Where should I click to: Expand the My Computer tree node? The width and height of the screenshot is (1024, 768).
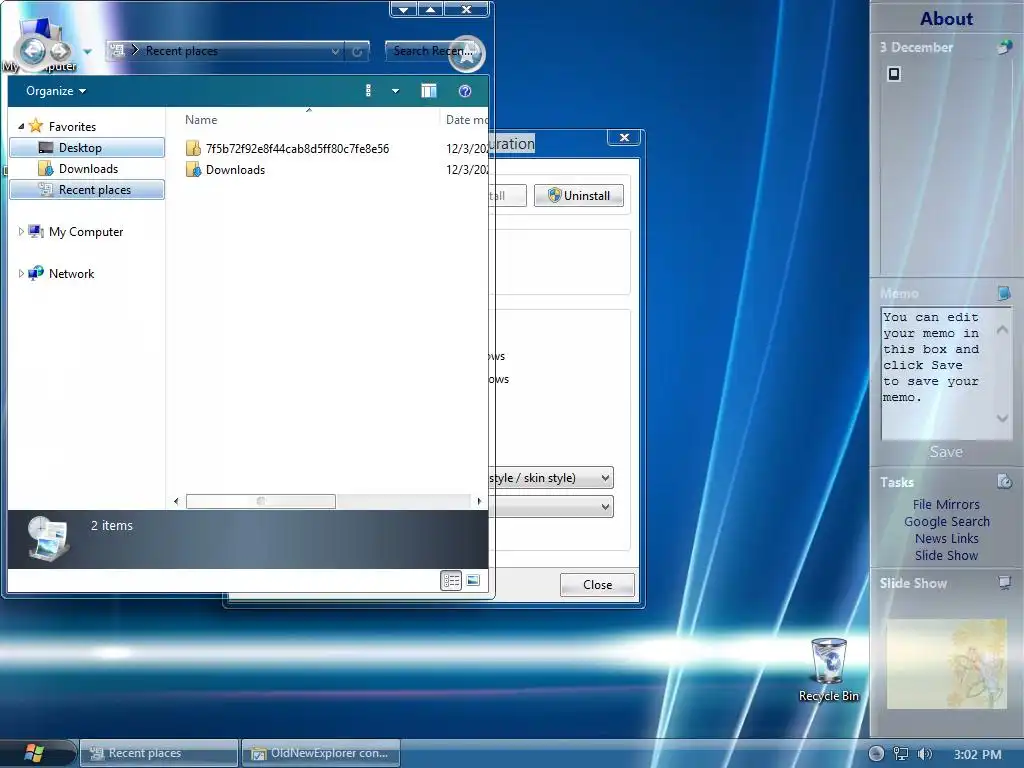(x=21, y=231)
